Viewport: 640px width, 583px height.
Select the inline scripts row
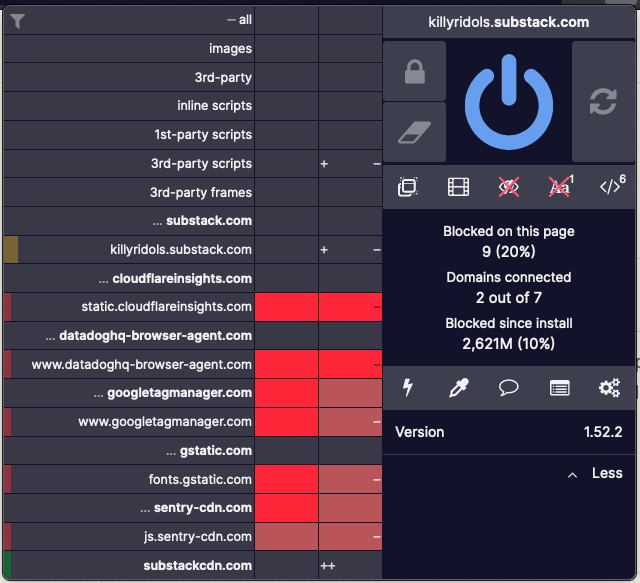pos(129,106)
